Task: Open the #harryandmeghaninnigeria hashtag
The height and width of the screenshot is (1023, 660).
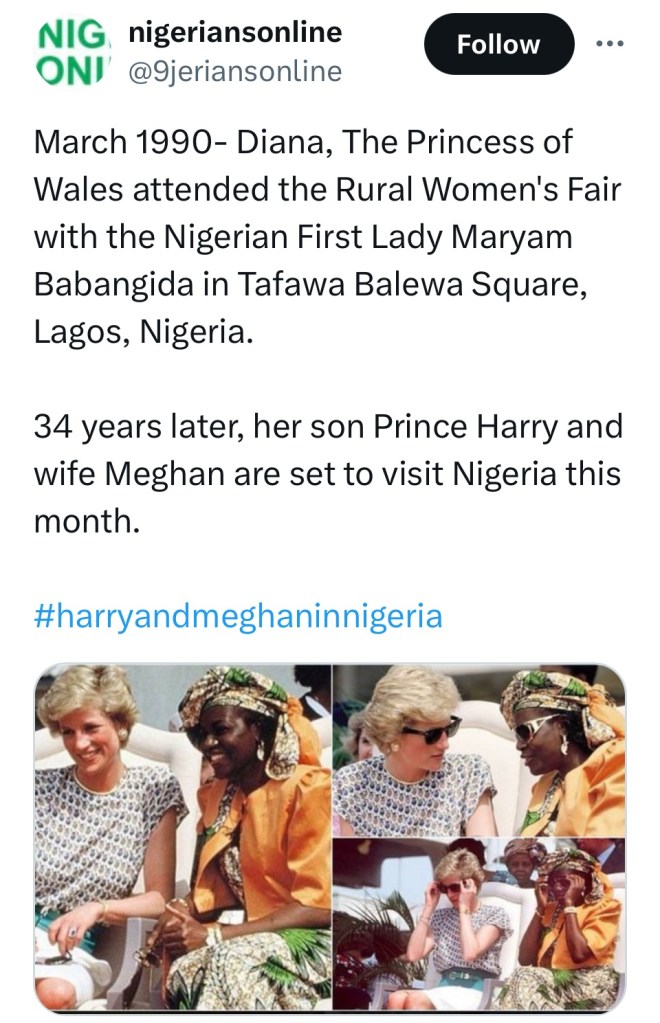Action: coord(237,614)
